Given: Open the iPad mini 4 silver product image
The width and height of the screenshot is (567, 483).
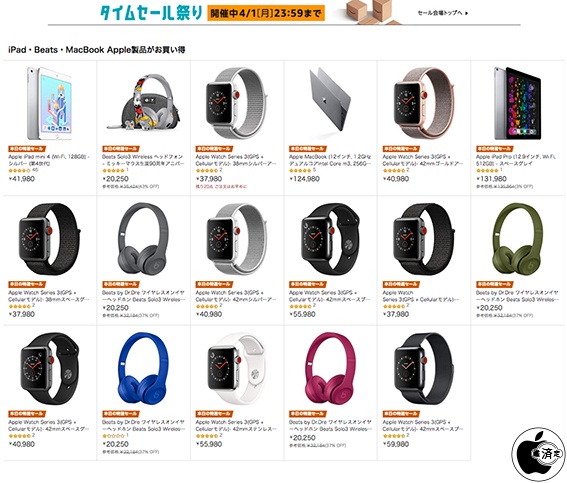Looking at the screenshot, I should point(50,103).
